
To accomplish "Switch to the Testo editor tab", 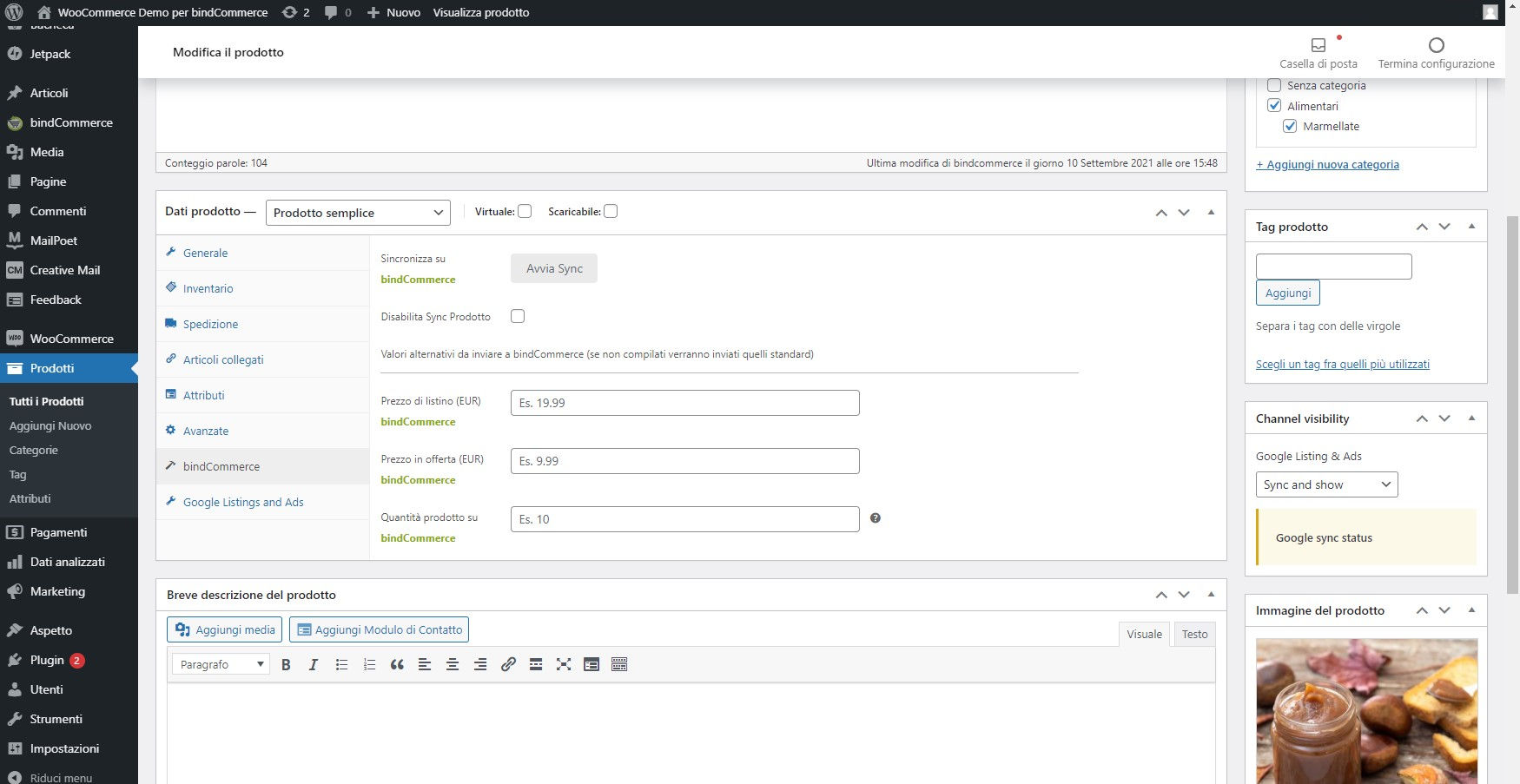I will tap(1194, 635).
